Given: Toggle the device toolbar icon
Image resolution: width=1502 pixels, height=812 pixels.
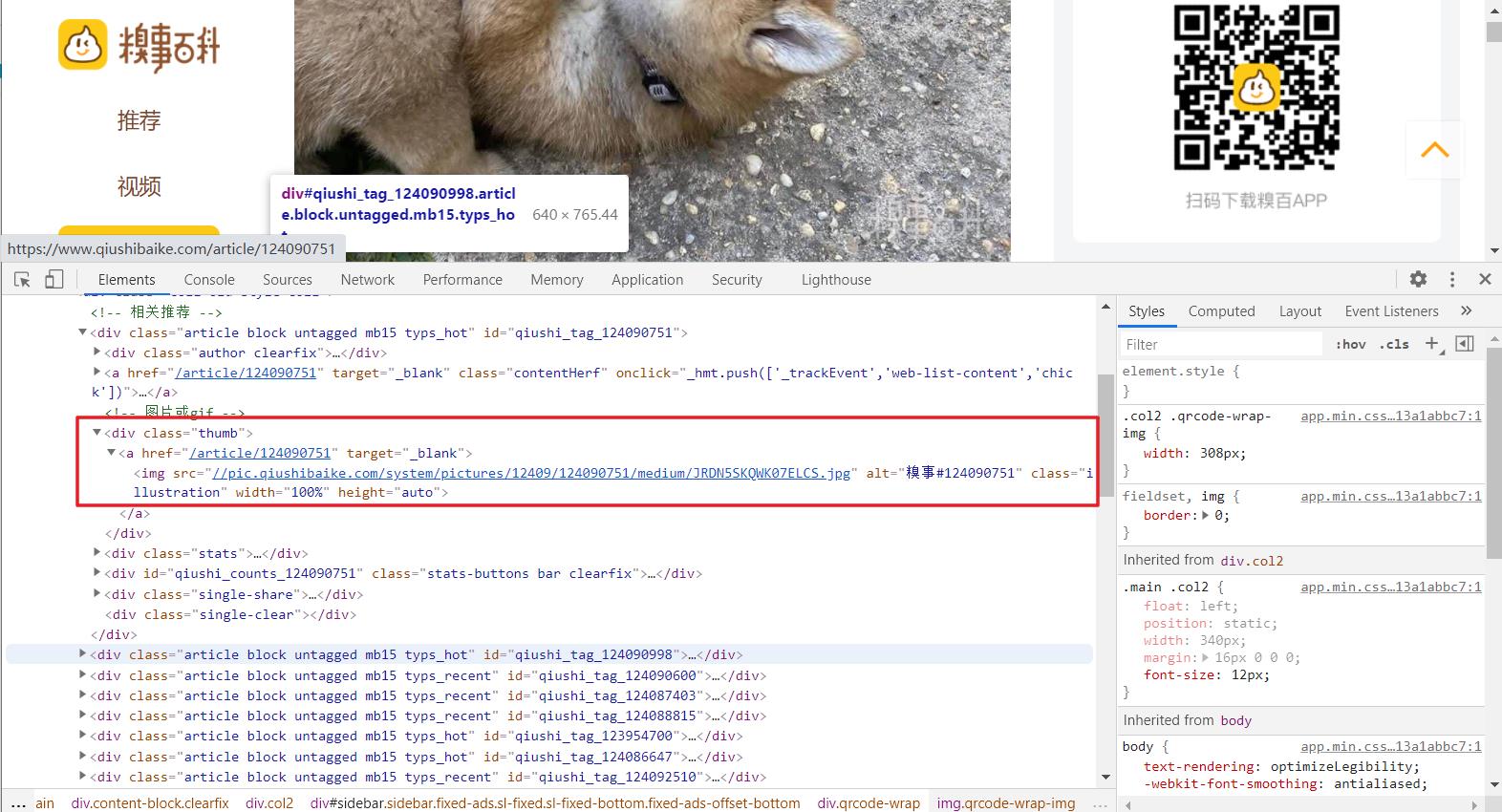Looking at the screenshot, I should coord(54,279).
